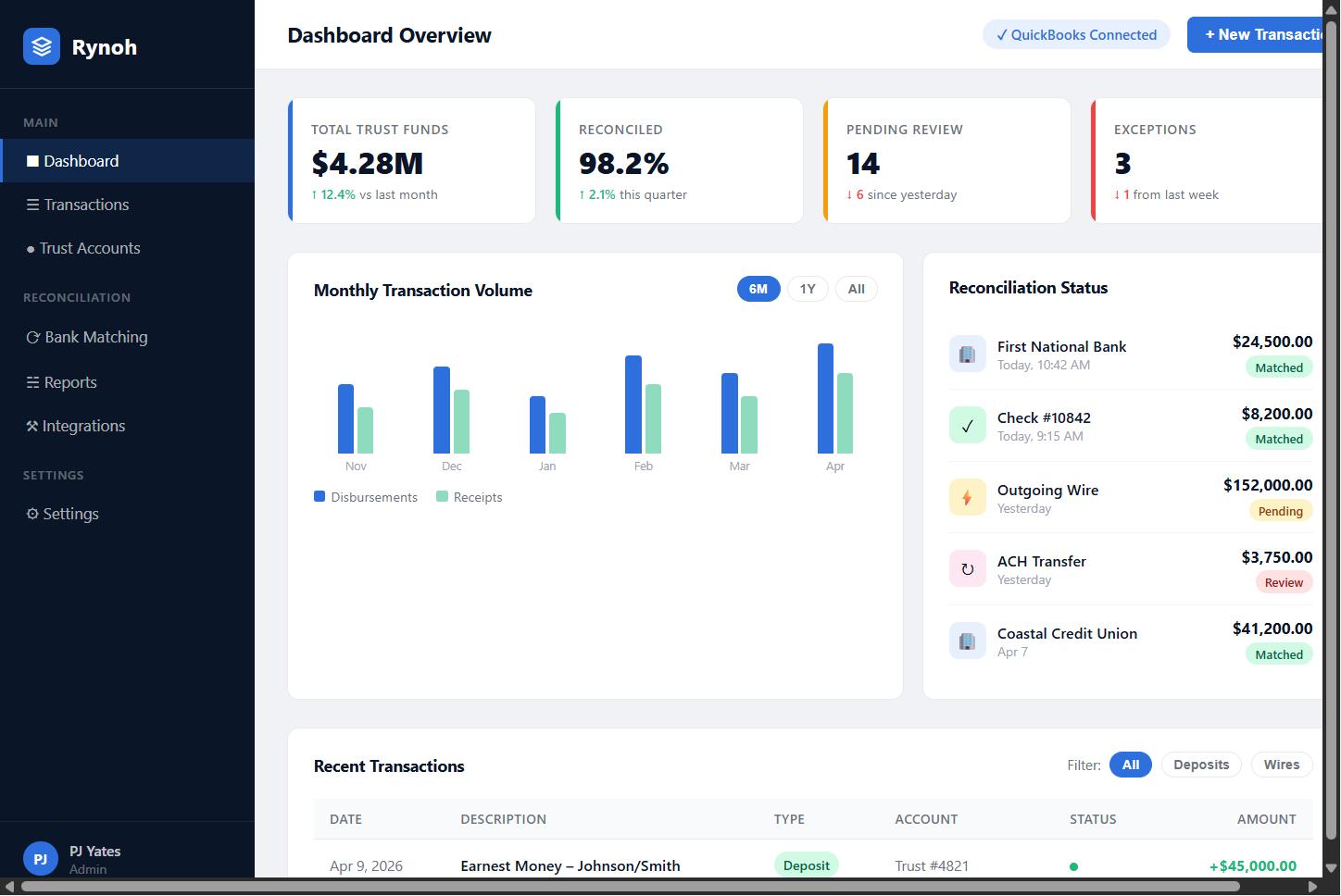Click the Review status badge
Image resolution: width=1341 pixels, height=896 pixels.
point(1285,582)
